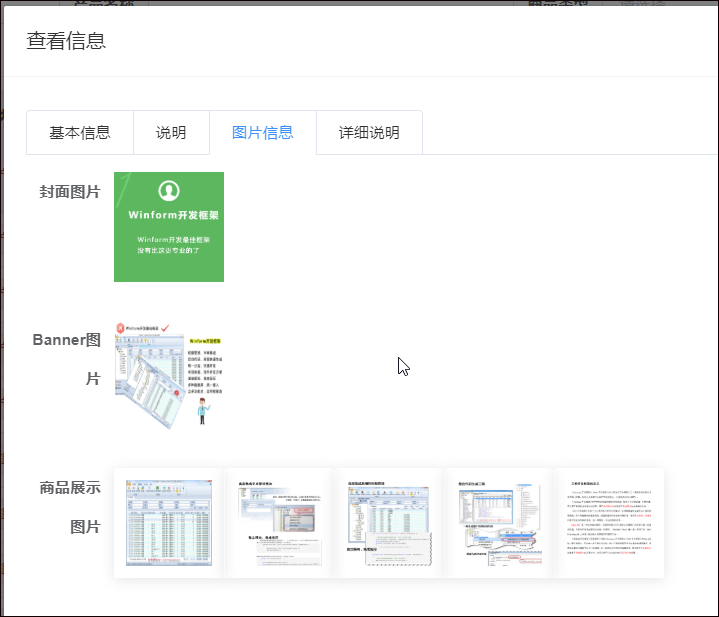
Task: Open fourth product image with code tool
Action: click(x=499, y=523)
